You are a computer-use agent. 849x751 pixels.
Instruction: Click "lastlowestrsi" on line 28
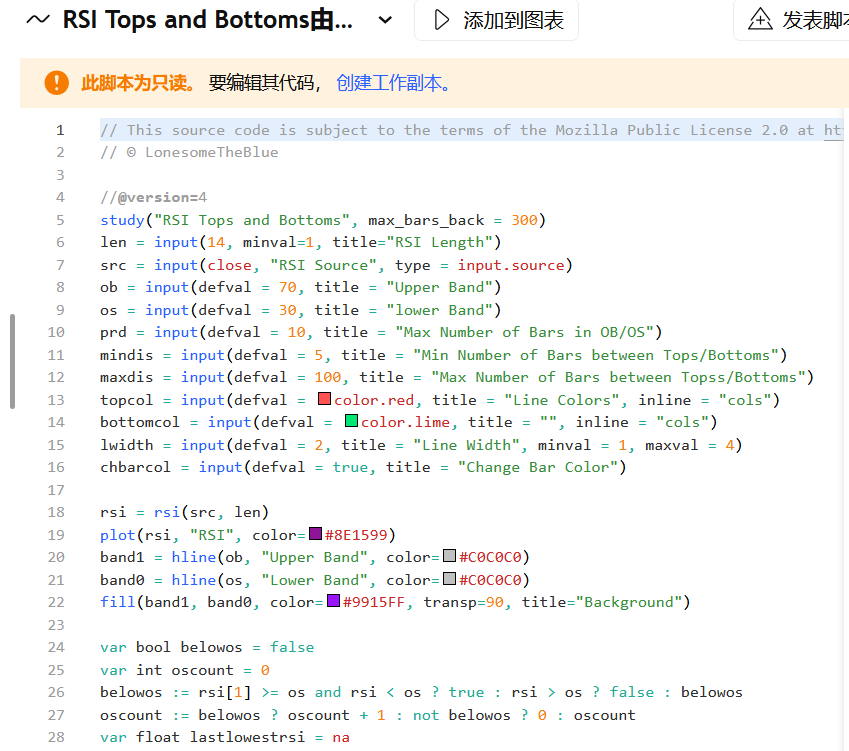pyautogui.click(x=247, y=737)
